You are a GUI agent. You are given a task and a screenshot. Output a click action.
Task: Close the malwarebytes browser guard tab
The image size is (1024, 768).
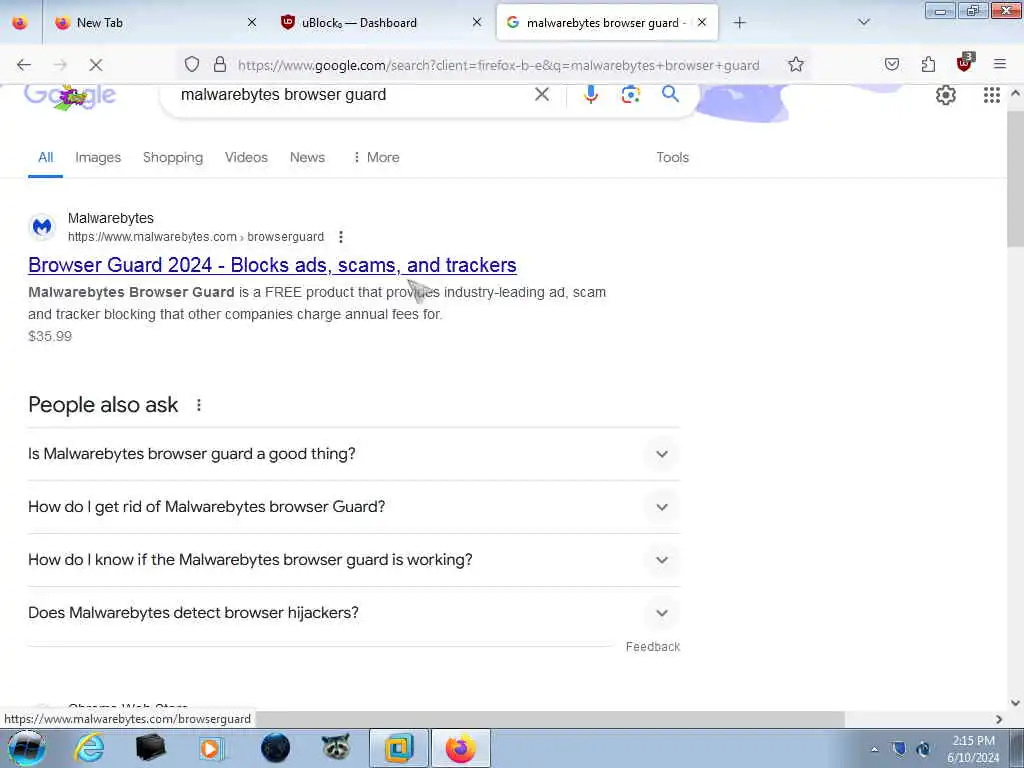point(702,23)
